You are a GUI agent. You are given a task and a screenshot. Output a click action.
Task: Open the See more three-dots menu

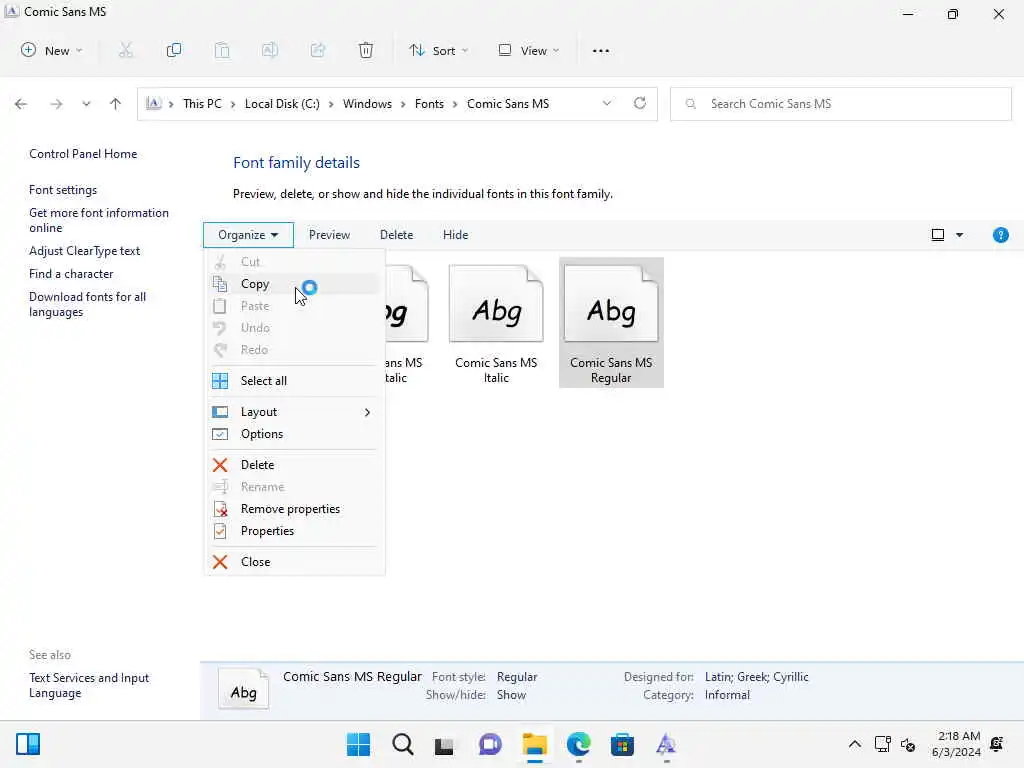pos(600,50)
